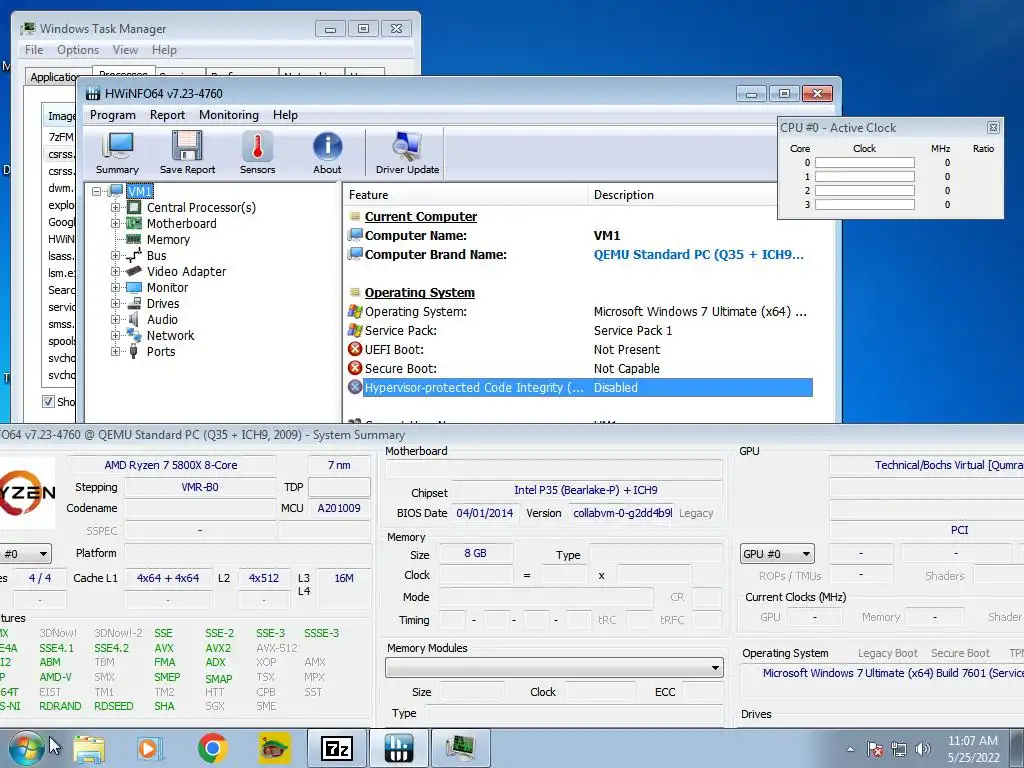Viewport: 1024px width, 768px height.
Task: Select the Drives tree node
Action: pyautogui.click(x=163, y=304)
